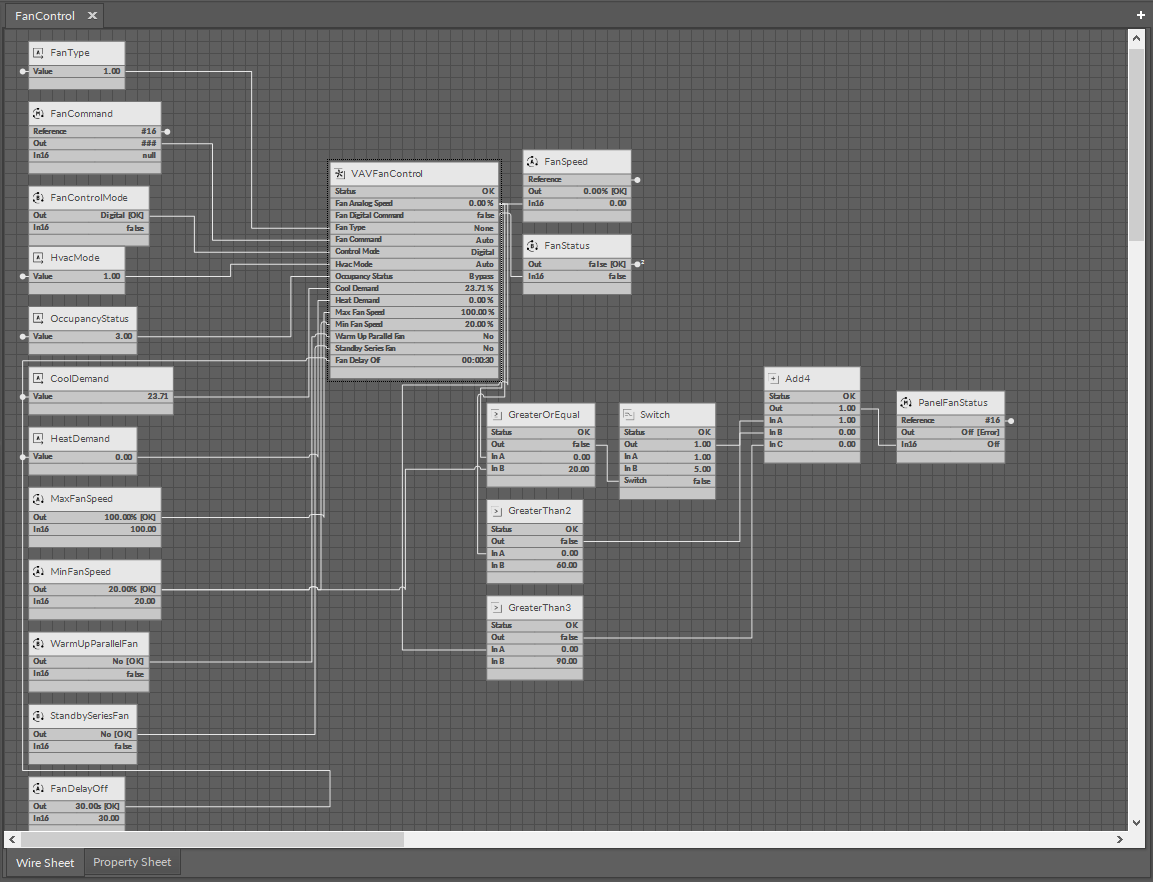Click the FanSpeed block icon

click(x=532, y=162)
